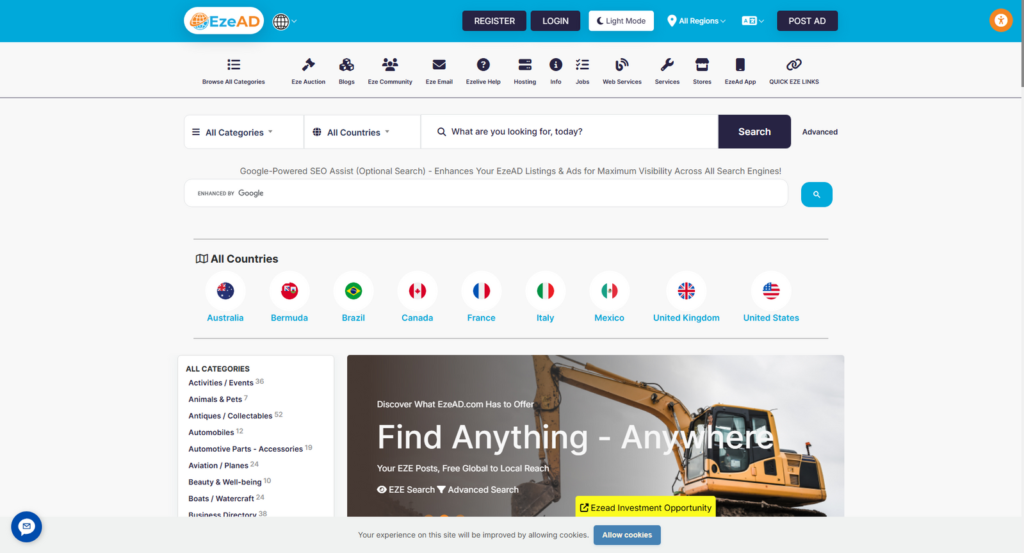Open the Aviation / Planes category
The height and width of the screenshot is (553, 1024).
tap(218, 466)
